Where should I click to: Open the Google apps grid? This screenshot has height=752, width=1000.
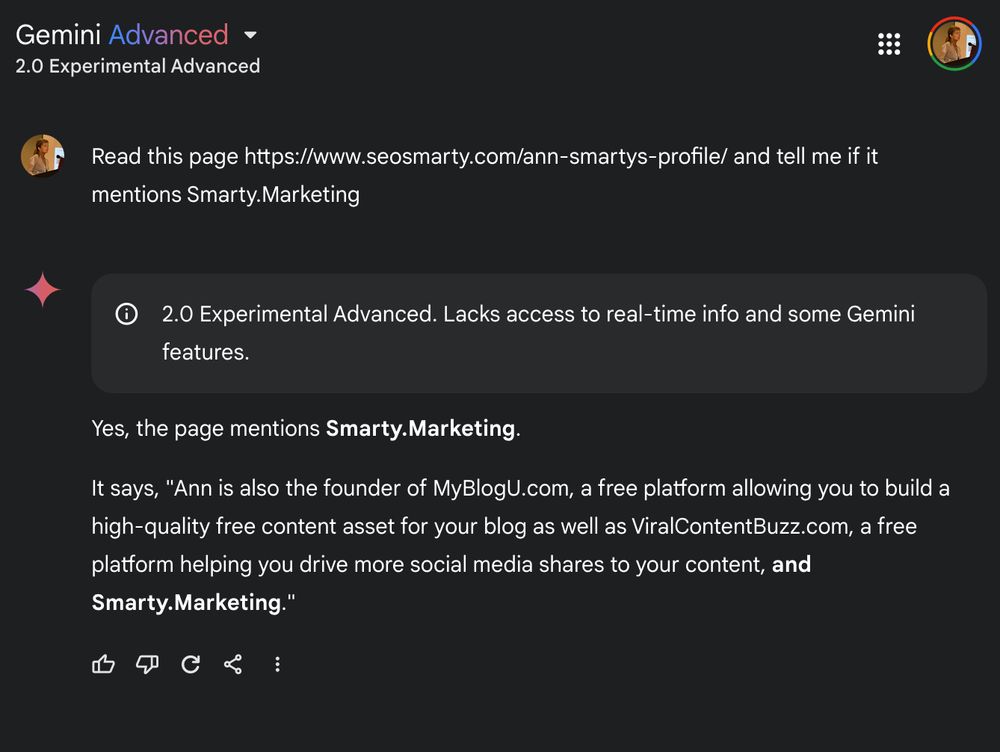coord(888,44)
